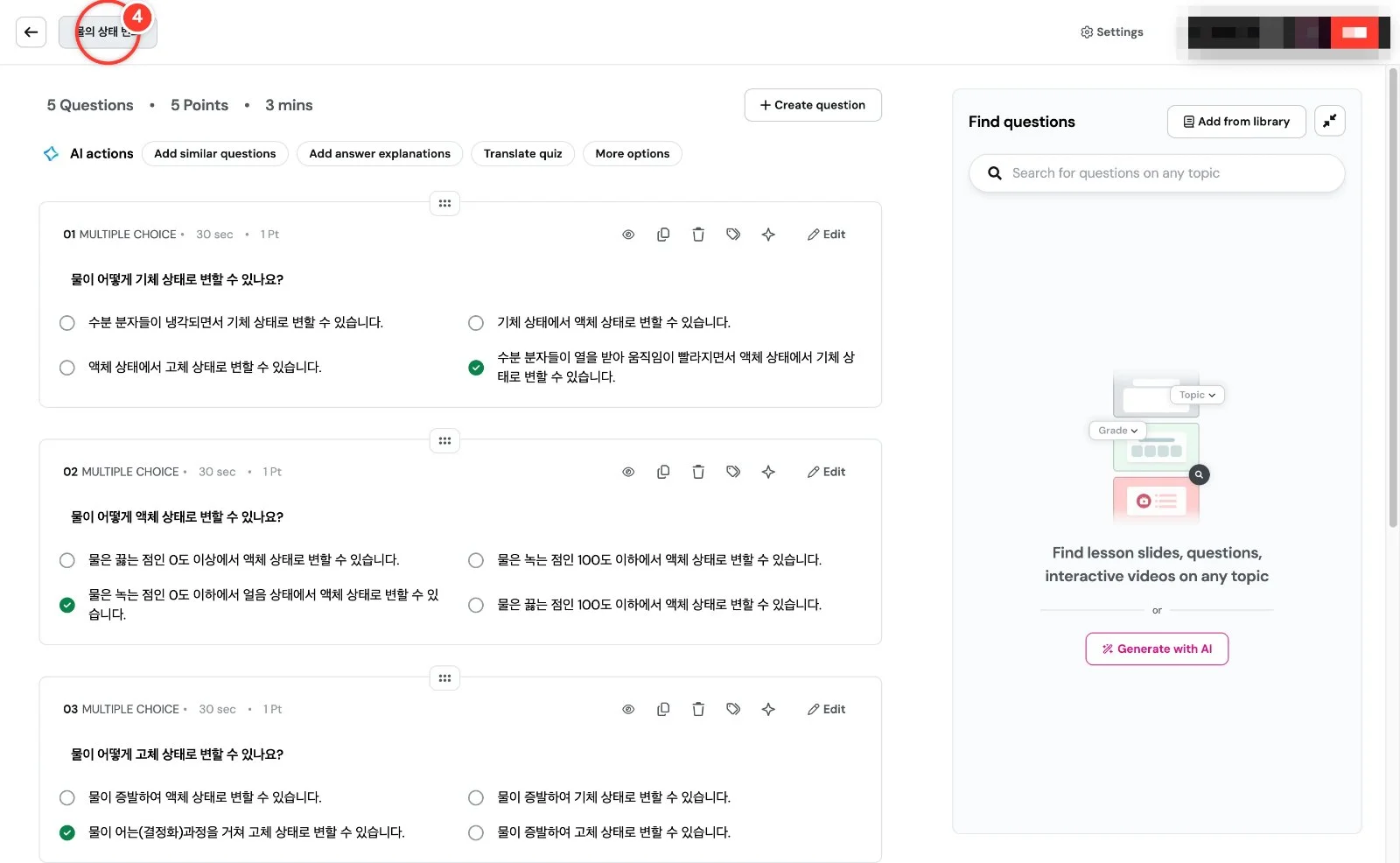The image size is (1400, 863).
Task: Duplicate question 01
Action: pos(663,235)
